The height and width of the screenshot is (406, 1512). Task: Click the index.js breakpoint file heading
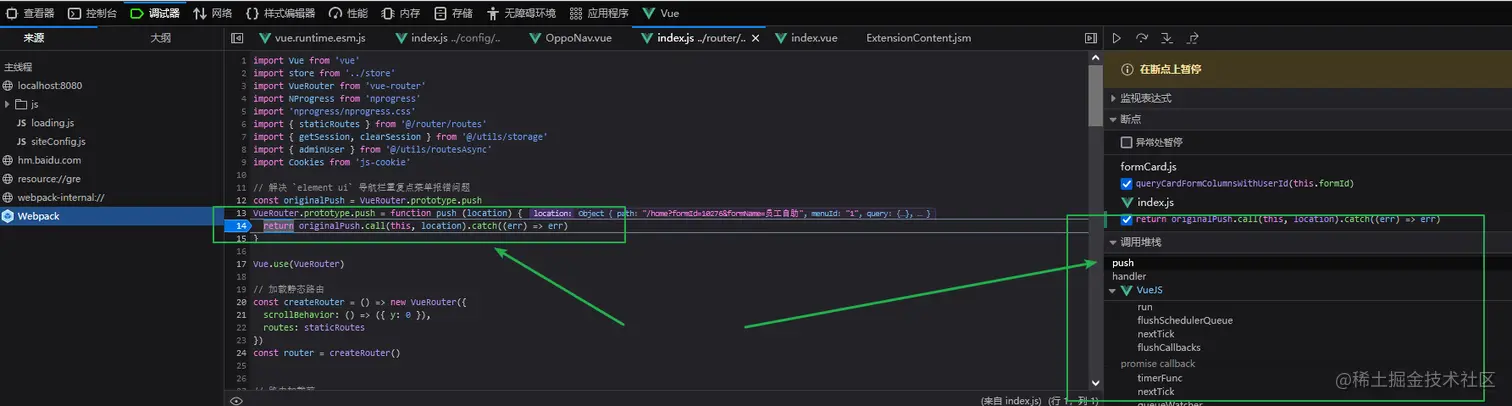tap(1155, 202)
